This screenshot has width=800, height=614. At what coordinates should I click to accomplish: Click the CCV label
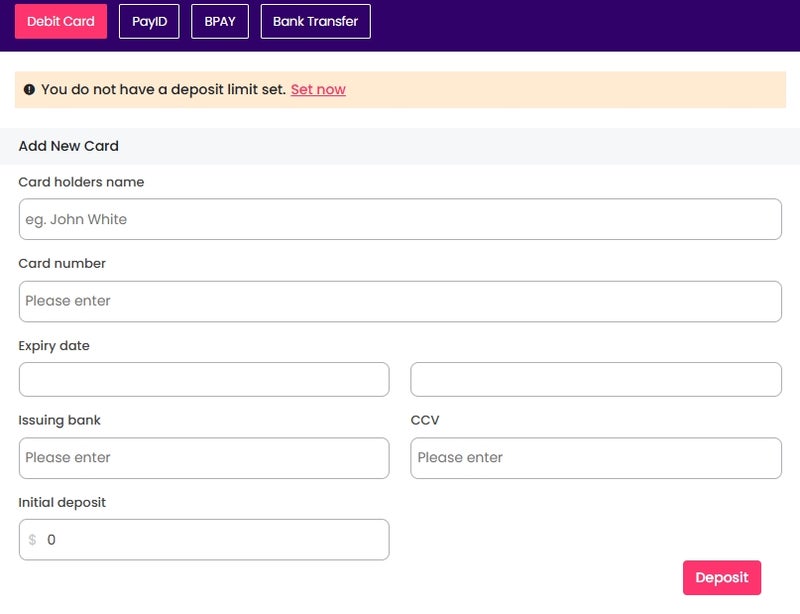(x=424, y=420)
